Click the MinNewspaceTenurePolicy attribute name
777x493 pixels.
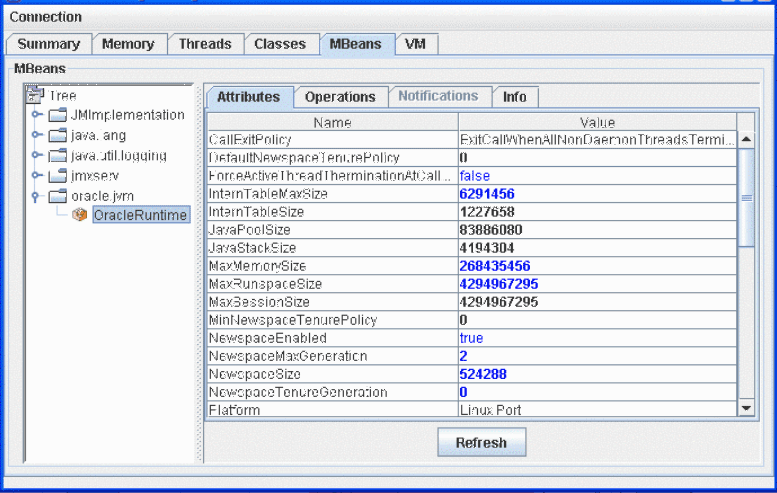pyautogui.click(x=293, y=320)
